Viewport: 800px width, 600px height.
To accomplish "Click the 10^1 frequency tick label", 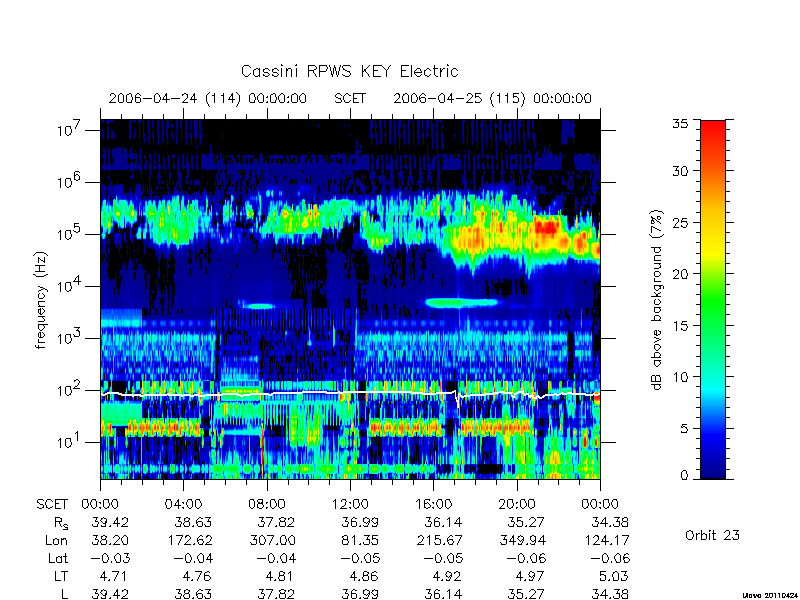I will (x=68, y=441).
